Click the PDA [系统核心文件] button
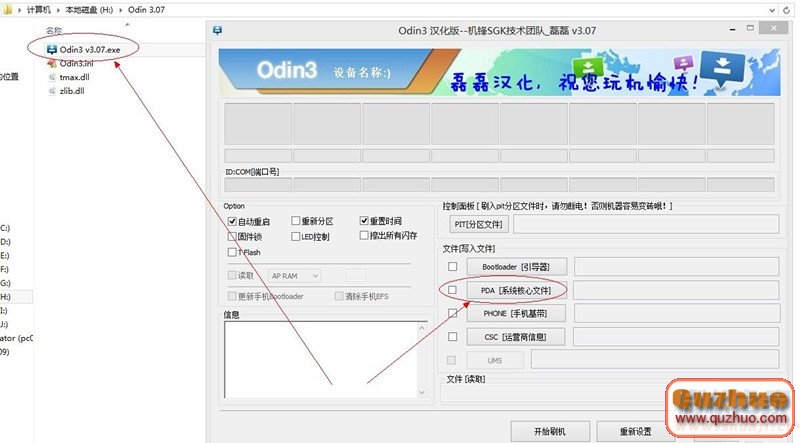The width and height of the screenshot is (800, 443). [x=516, y=290]
